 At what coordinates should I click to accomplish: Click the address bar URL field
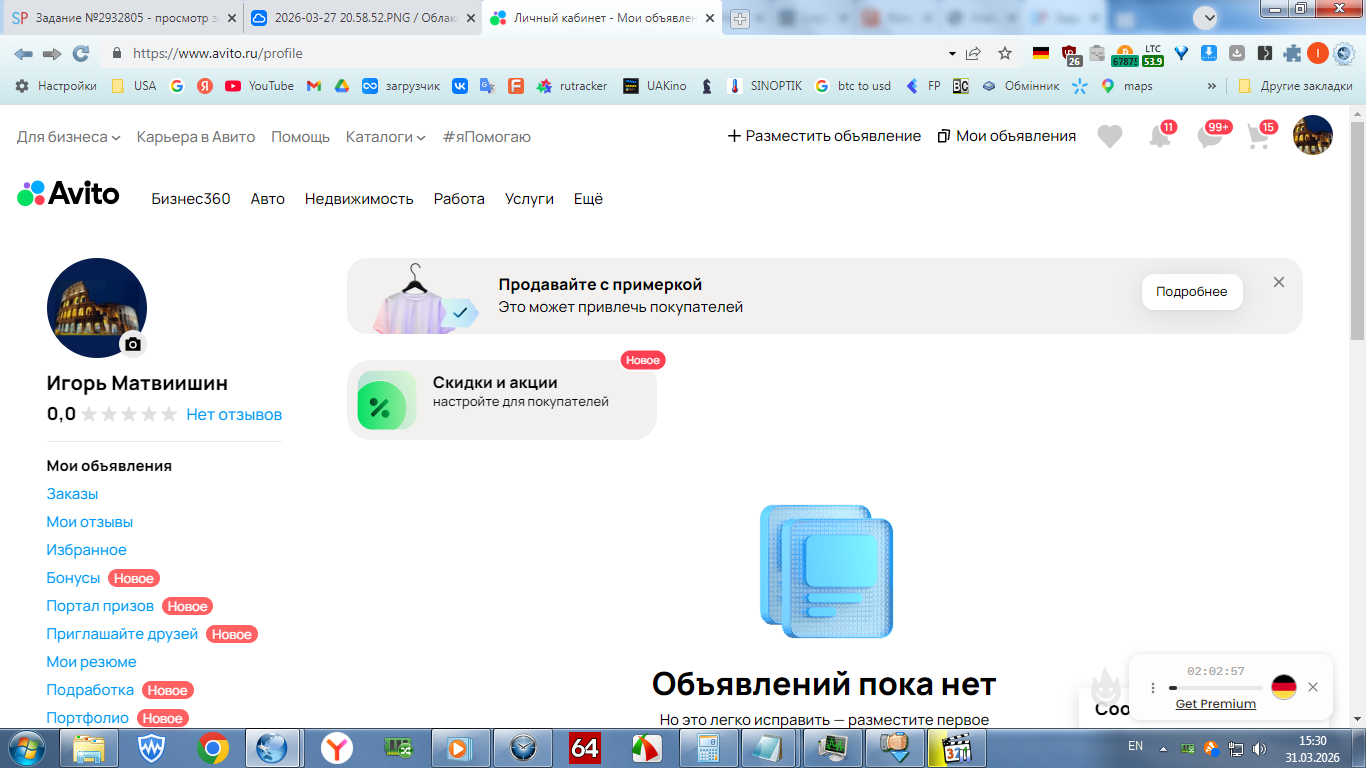pyautogui.click(x=530, y=53)
